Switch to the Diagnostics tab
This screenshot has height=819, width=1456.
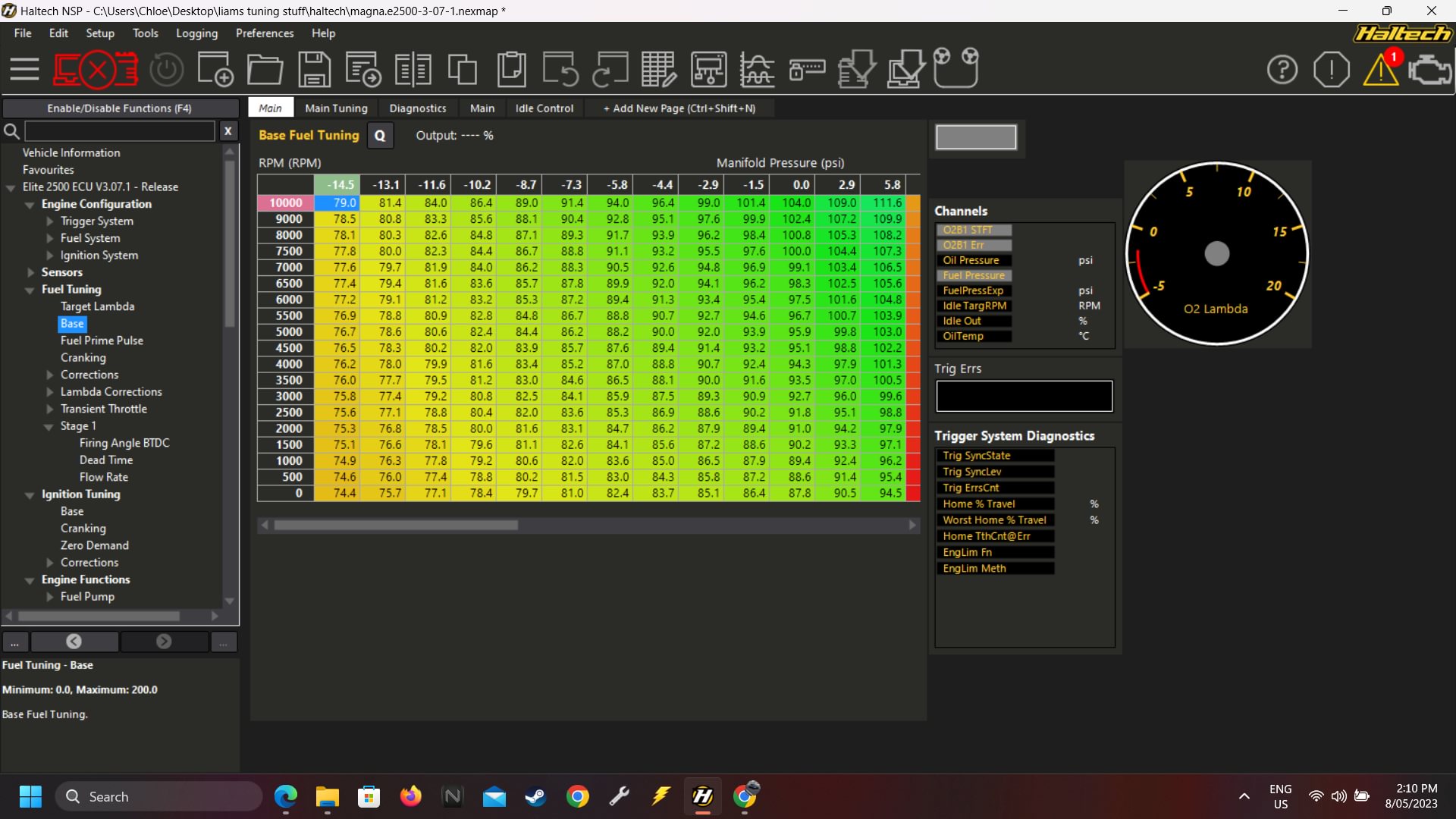tap(418, 108)
